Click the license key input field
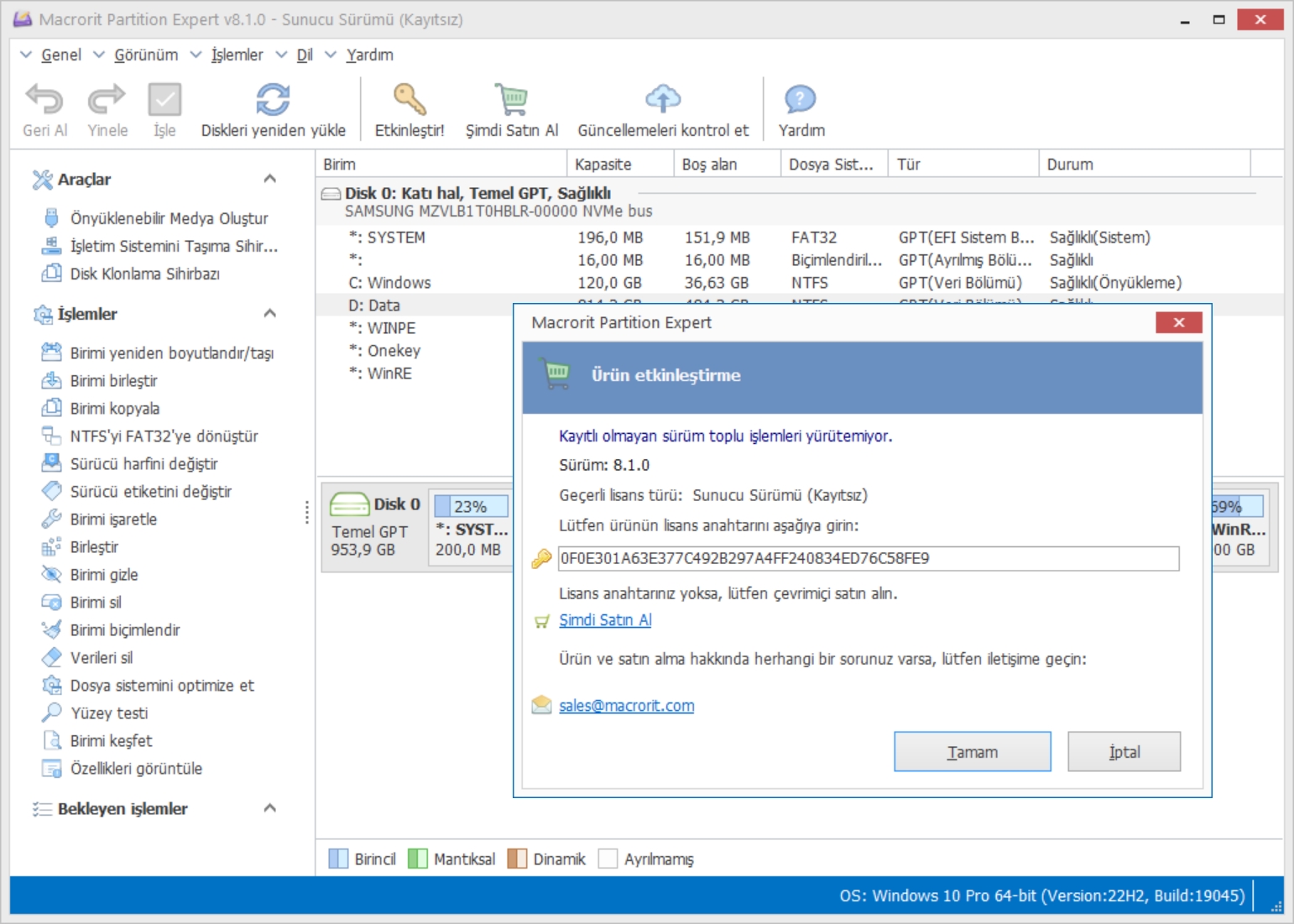The height and width of the screenshot is (924, 1294). coord(869,558)
